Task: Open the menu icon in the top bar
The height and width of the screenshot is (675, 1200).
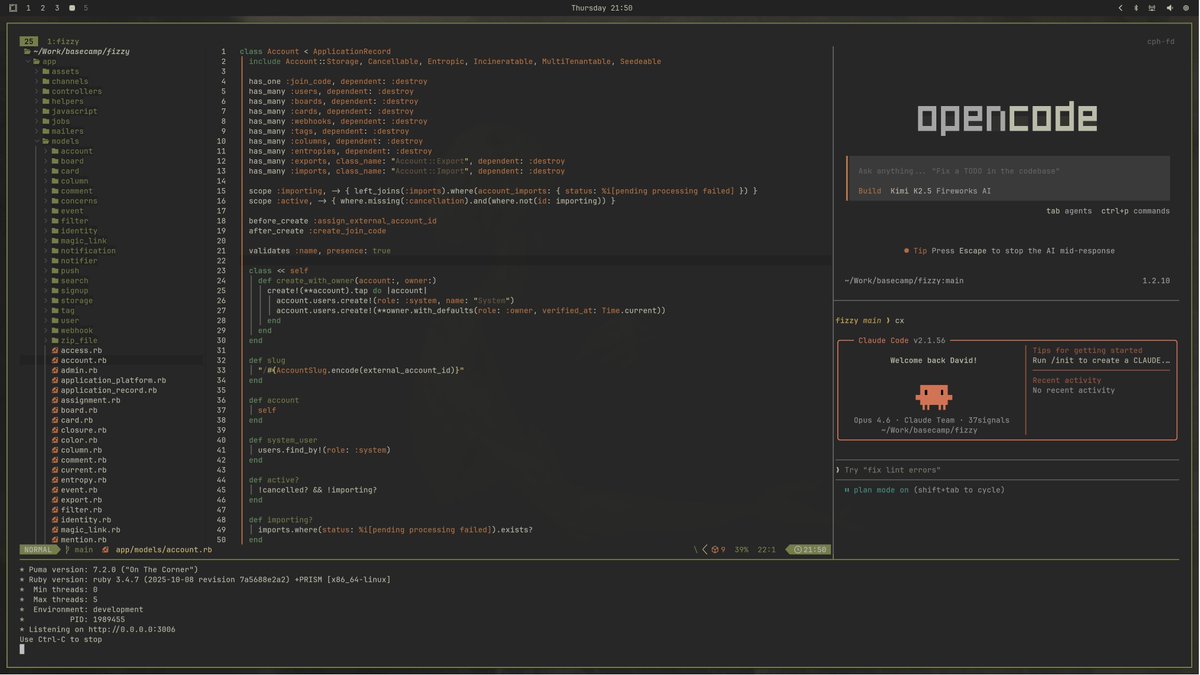Action: [x=13, y=8]
